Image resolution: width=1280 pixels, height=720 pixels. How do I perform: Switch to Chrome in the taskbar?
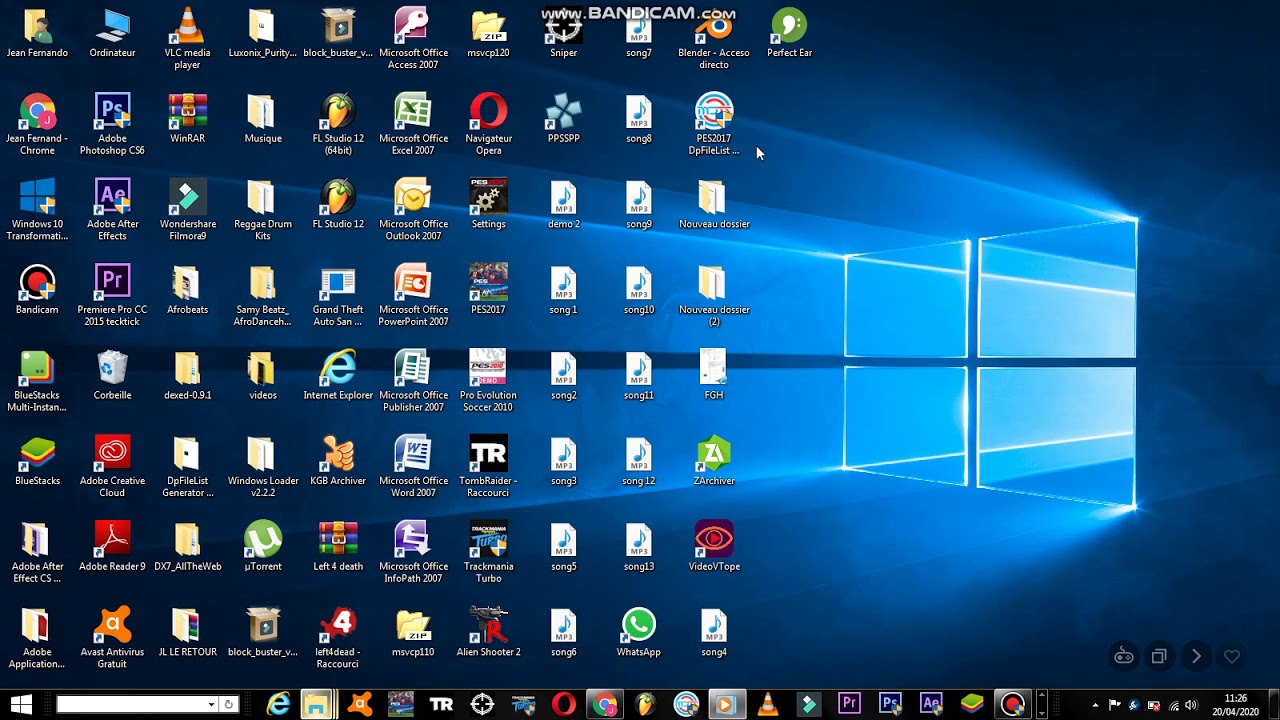(605, 704)
